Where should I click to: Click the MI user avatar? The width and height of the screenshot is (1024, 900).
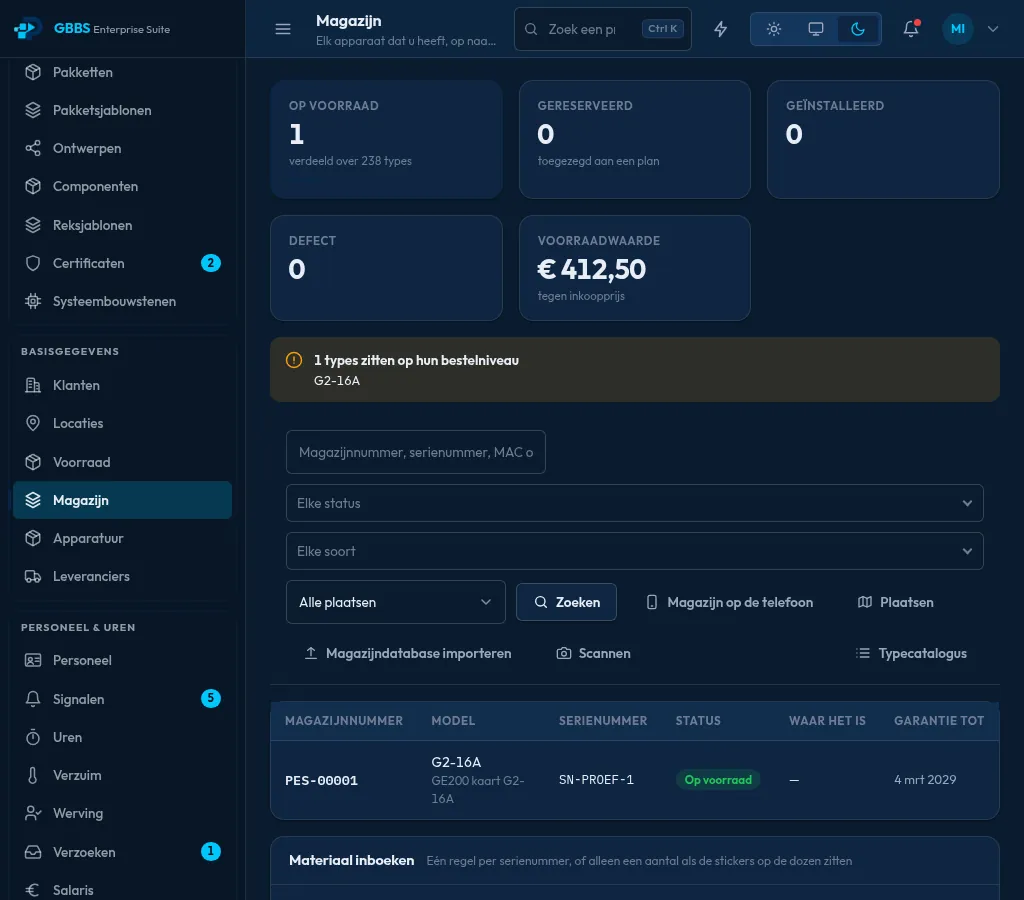point(957,29)
